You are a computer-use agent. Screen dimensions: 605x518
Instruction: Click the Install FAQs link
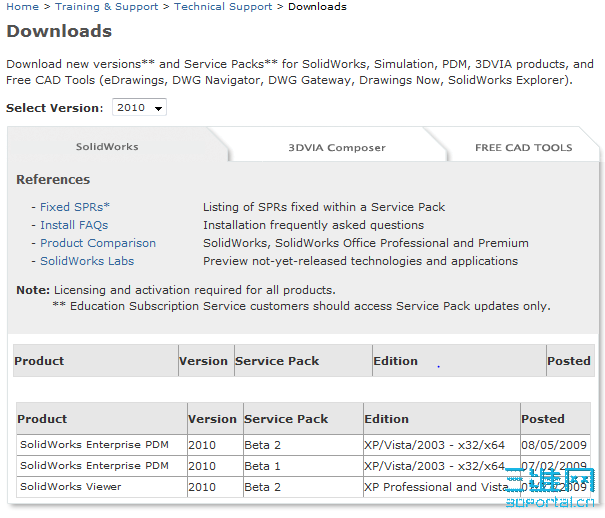point(74,225)
